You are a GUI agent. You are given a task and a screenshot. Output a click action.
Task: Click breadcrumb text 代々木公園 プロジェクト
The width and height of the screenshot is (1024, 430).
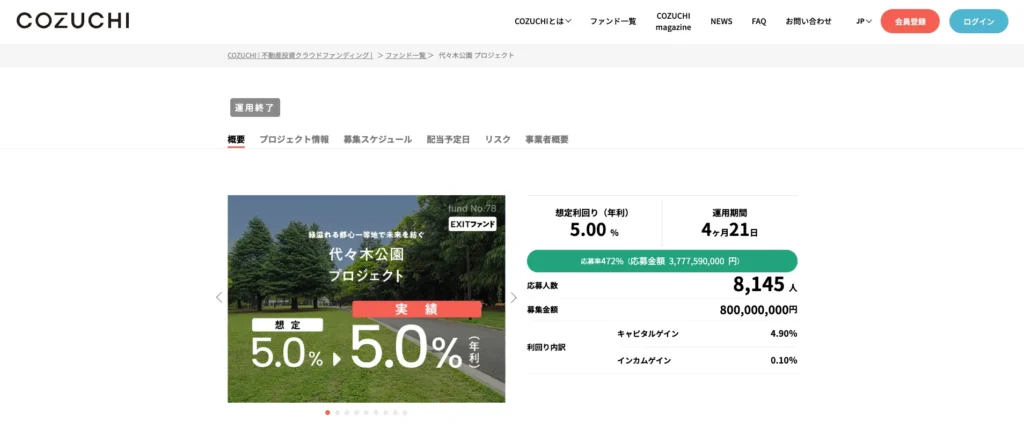(x=476, y=56)
